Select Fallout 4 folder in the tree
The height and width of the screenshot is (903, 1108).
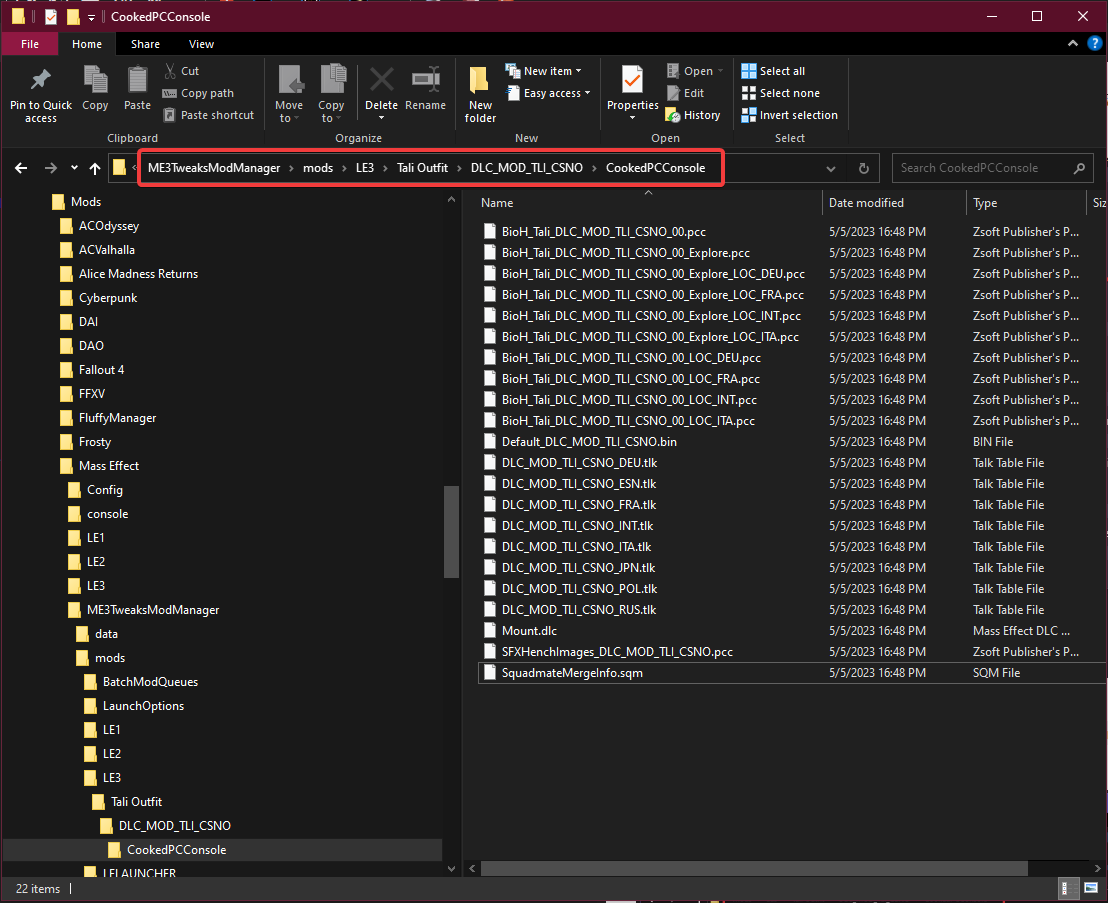pyautogui.click(x=101, y=370)
